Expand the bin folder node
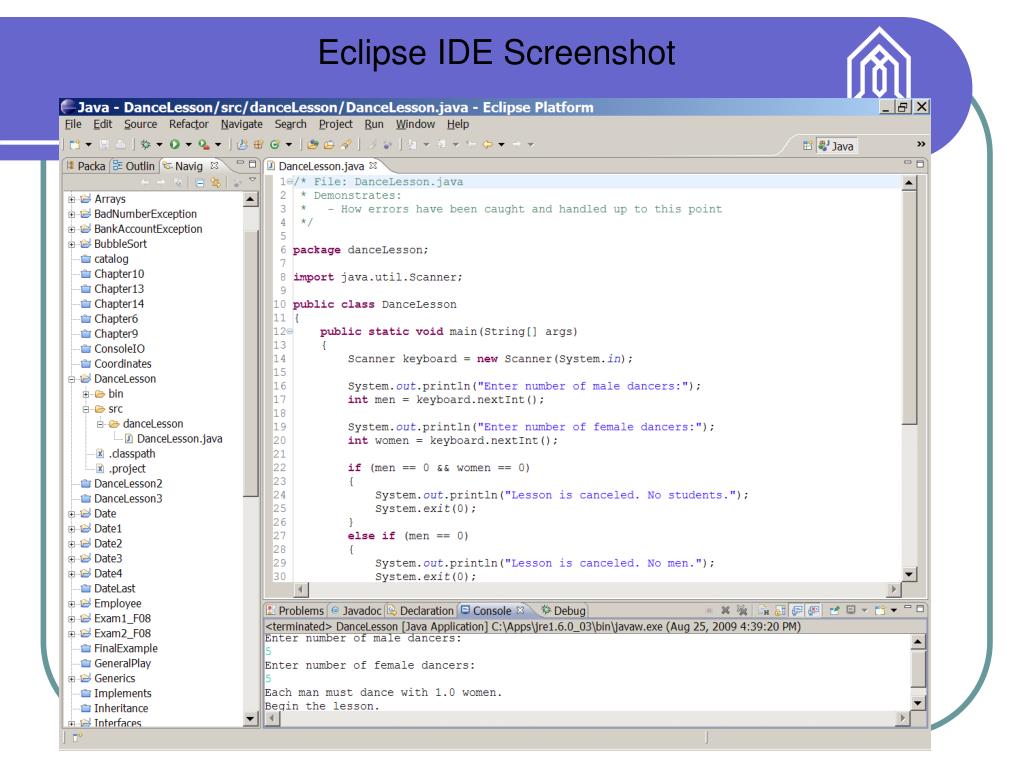Viewport: 1024px width, 768px height. [x=86, y=394]
